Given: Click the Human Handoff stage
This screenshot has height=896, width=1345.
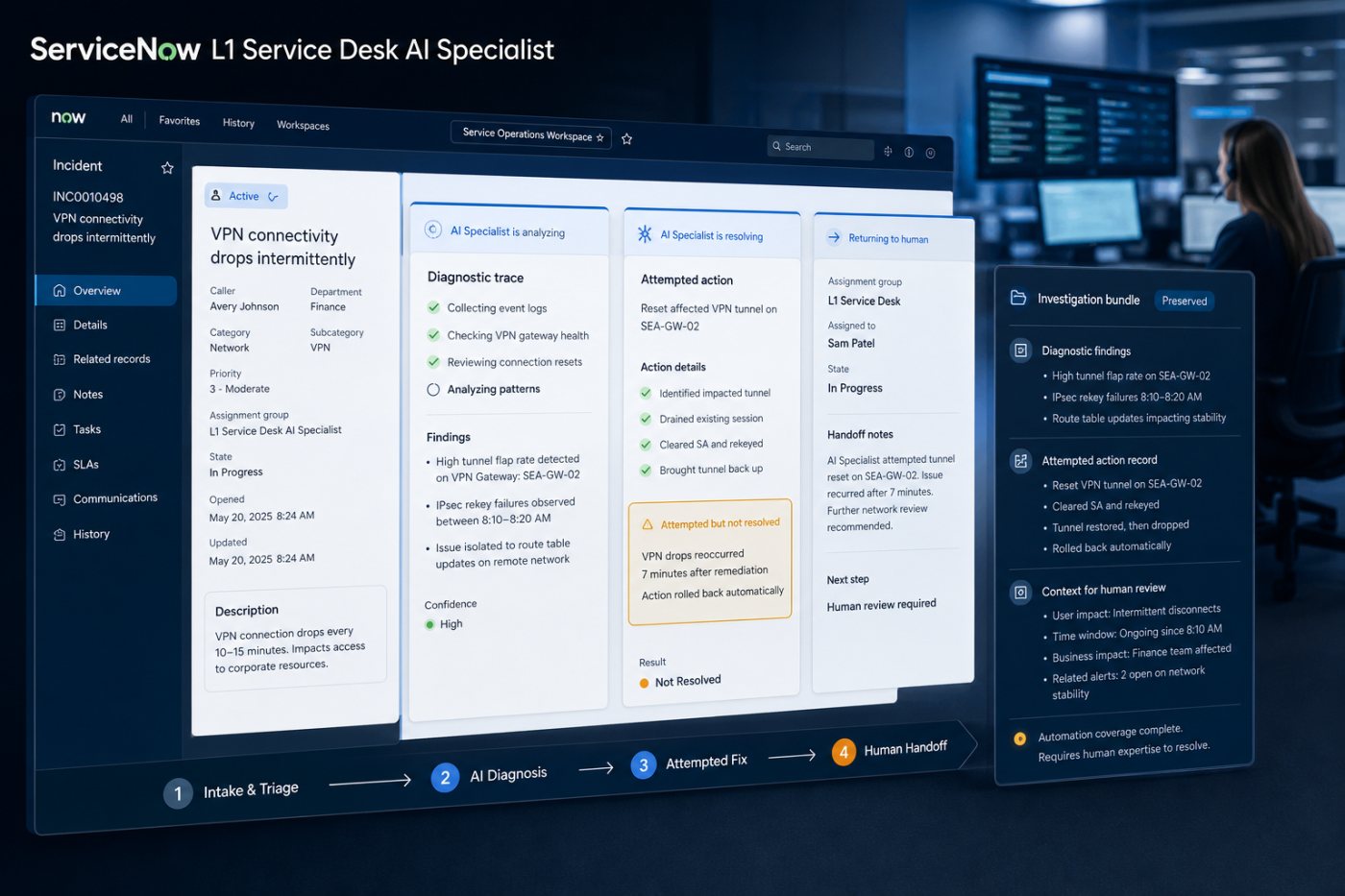Looking at the screenshot, I should 891,749.
